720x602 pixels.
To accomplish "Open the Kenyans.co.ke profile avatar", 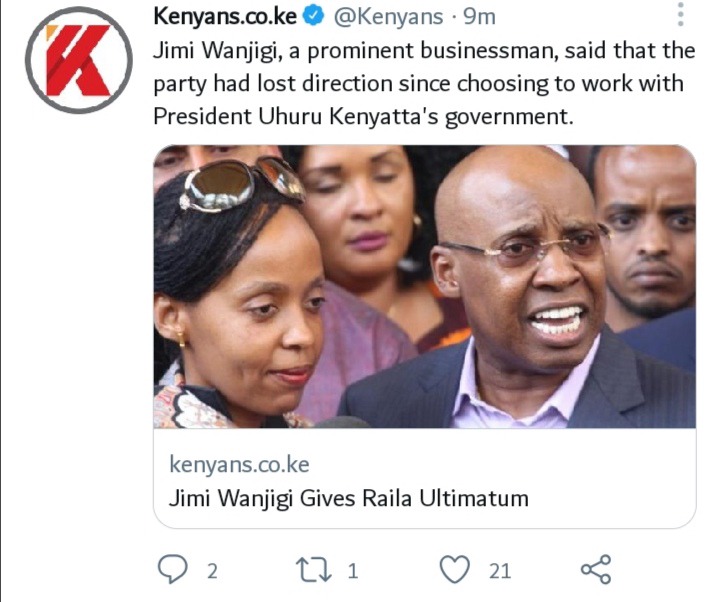I will [x=79, y=60].
